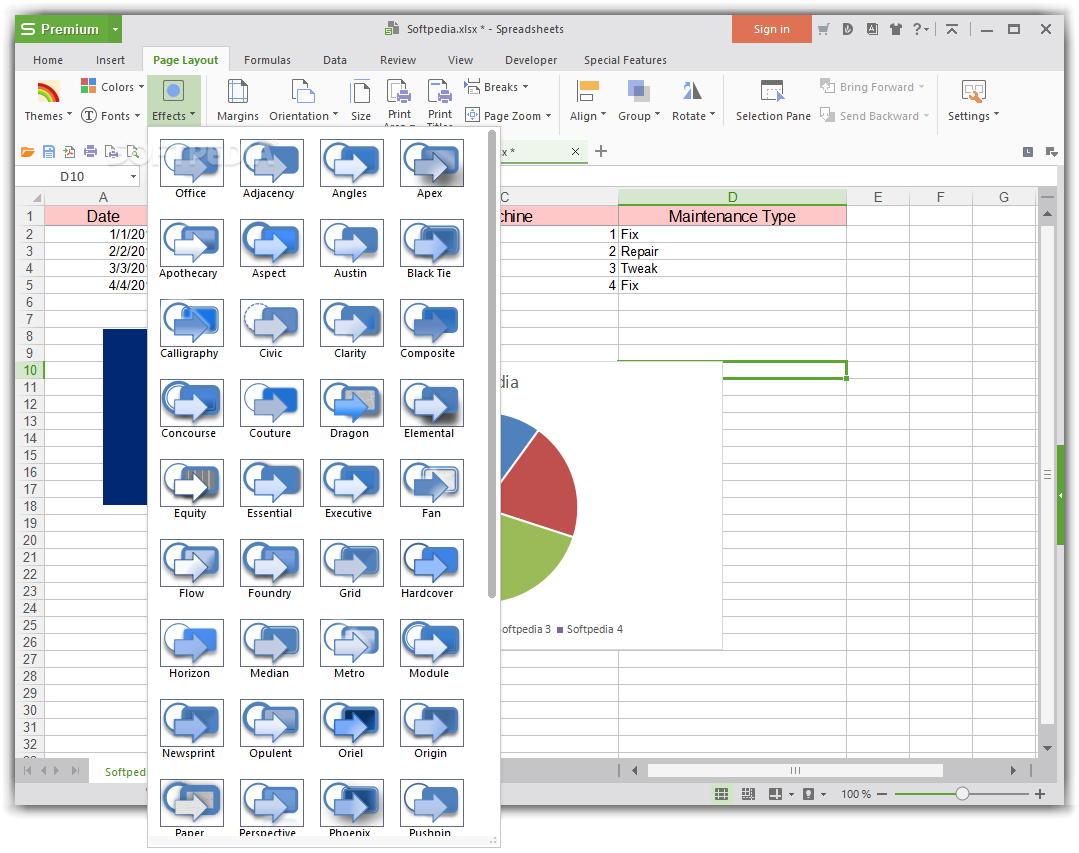
Task: Choose the Calligraphy effect
Action: click(191, 329)
